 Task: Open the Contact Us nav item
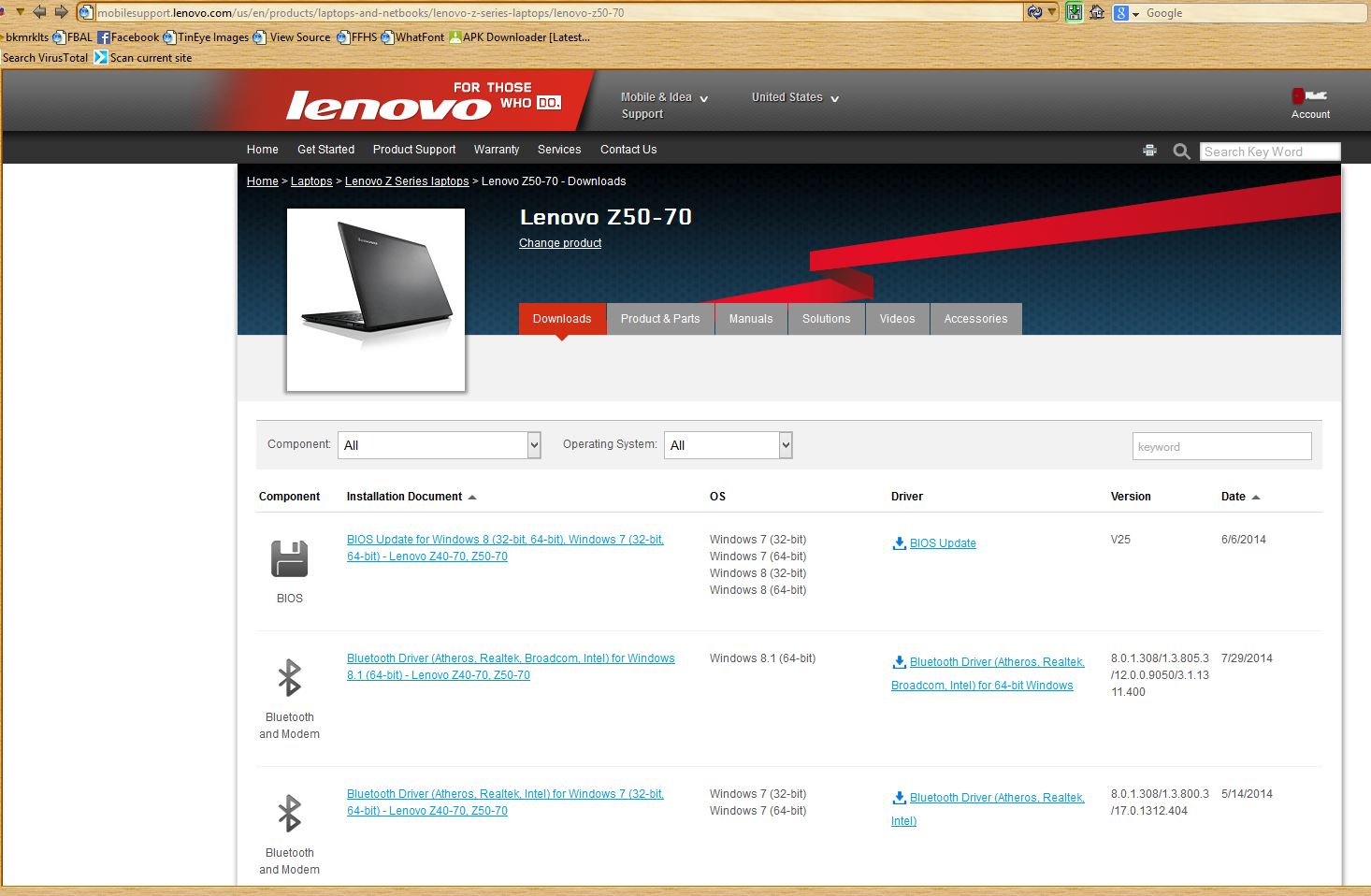pyautogui.click(x=628, y=150)
